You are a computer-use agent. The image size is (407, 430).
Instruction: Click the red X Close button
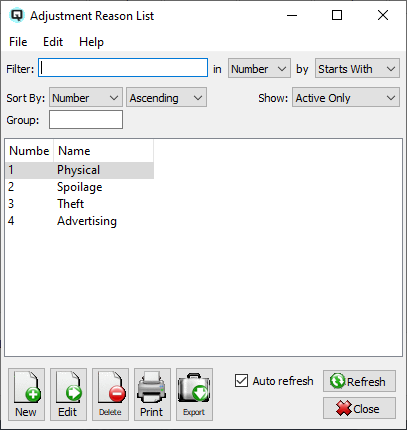pos(359,408)
